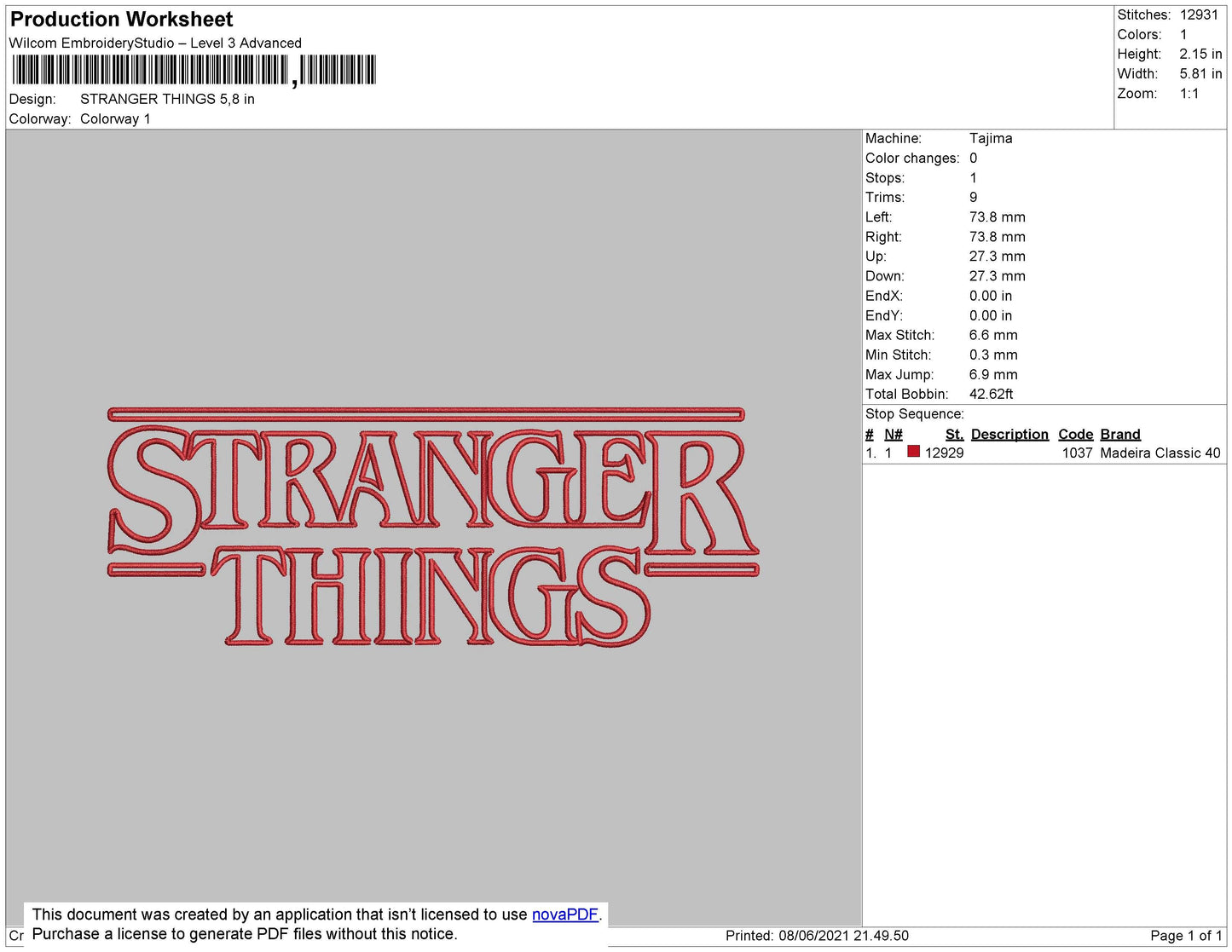Click the 'St.' column header
1232x952 pixels.
pyautogui.click(x=955, y=434)
